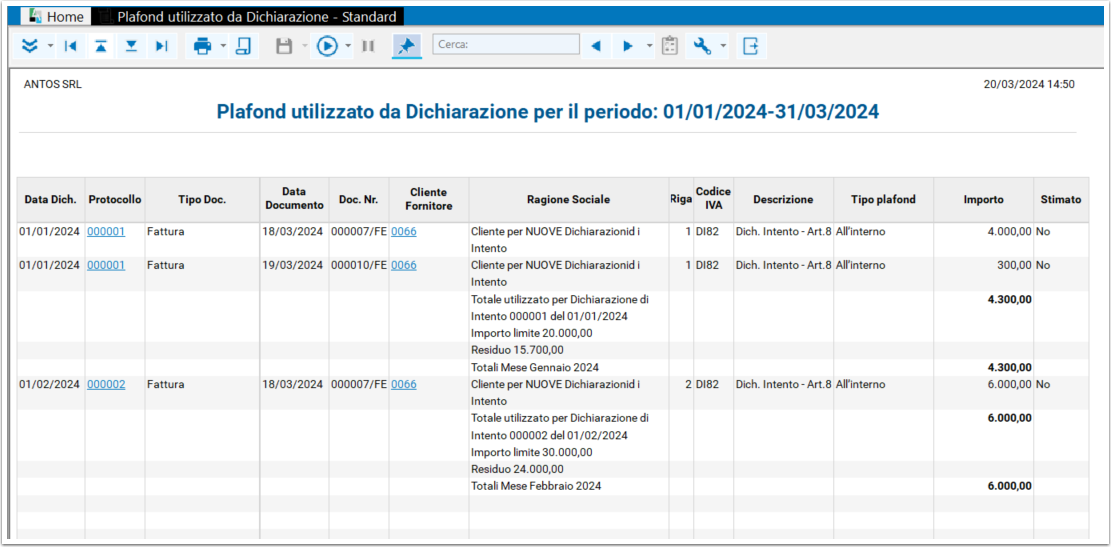1111x547 pixels.
Task: Click the Tipo Doc. column header
Action: [202, 200]
